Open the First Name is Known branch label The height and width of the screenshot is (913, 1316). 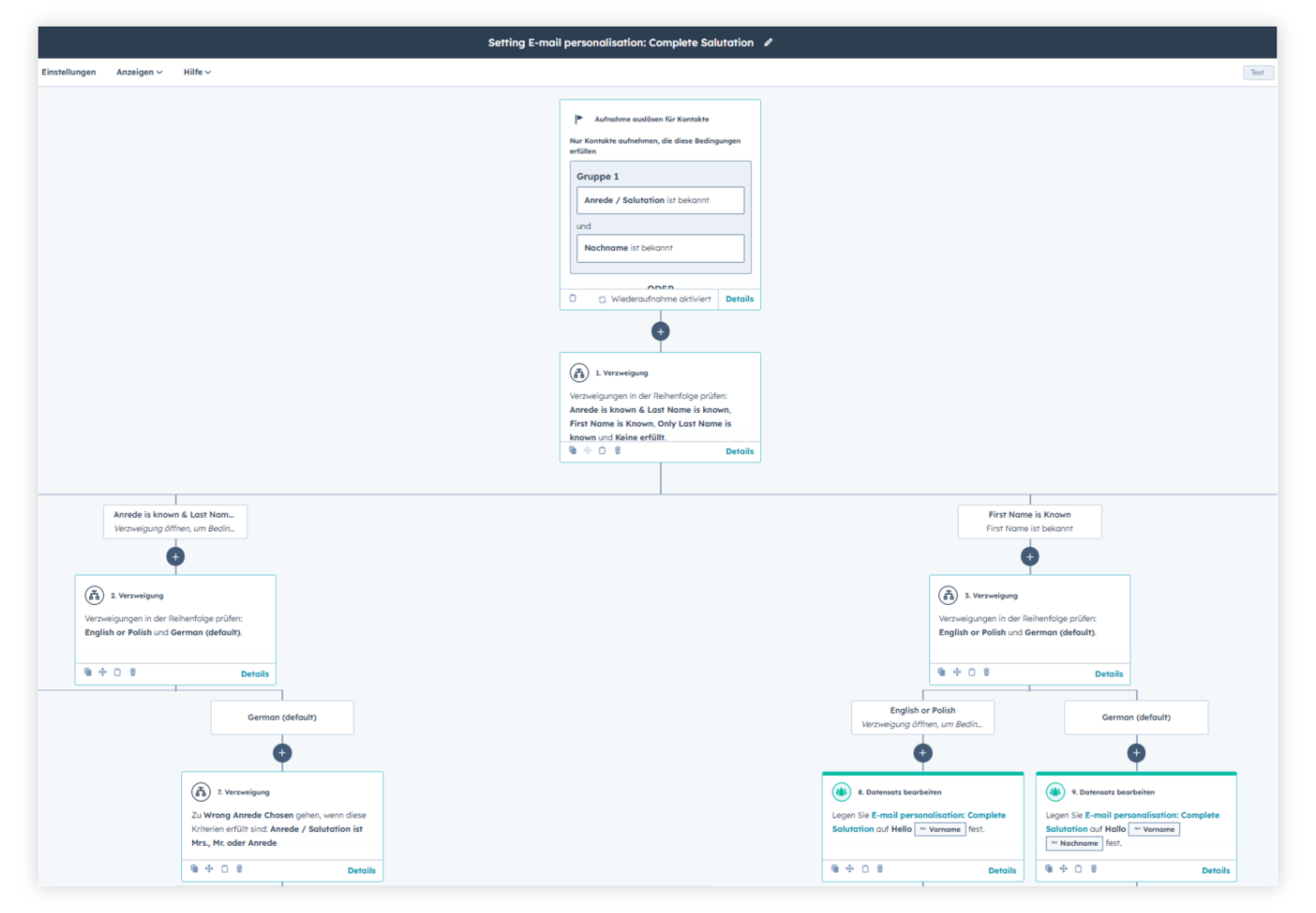coord(1029,521)
